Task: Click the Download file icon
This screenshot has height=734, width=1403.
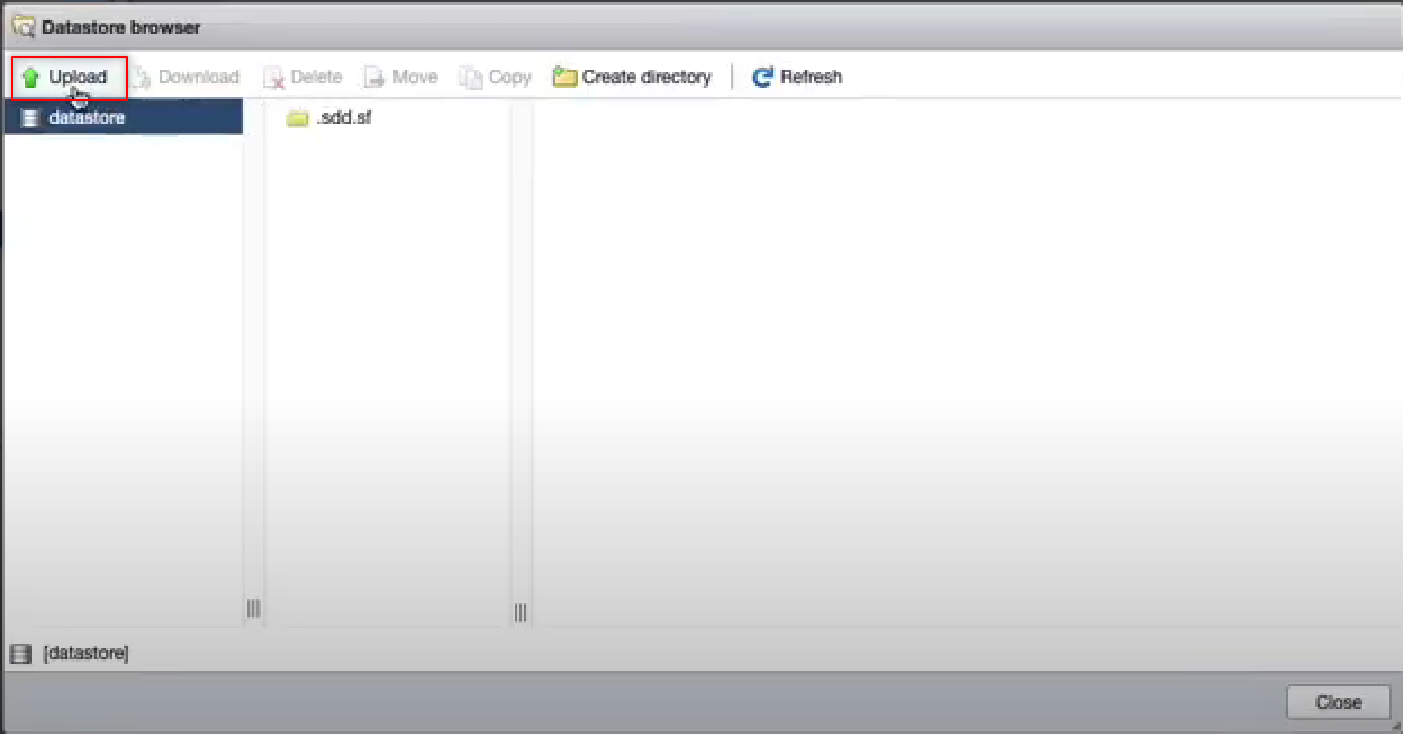Action: coord(143,77)
